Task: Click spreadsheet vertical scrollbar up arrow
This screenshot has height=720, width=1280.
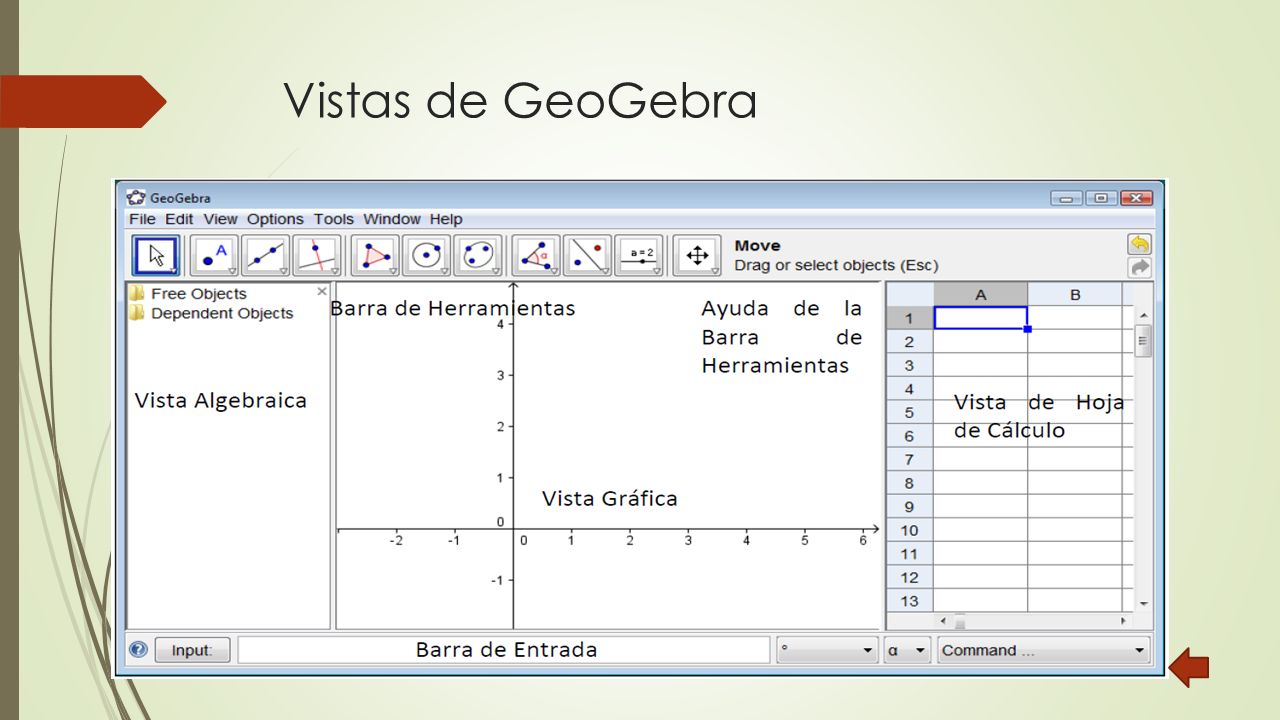Action: [1143, 316]
